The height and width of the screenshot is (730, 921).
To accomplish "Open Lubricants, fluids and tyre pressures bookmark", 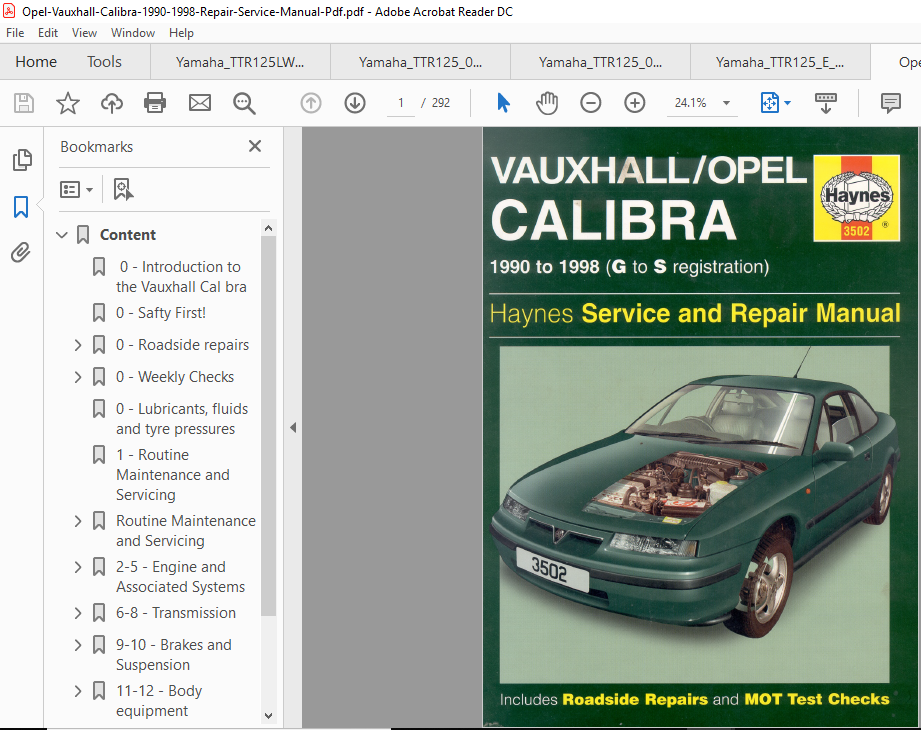I will 182,419.
